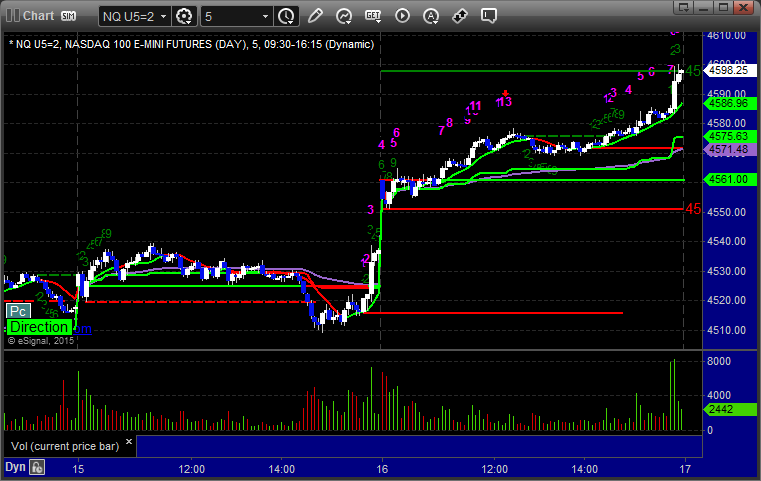Screen dimensions: 761x481
Task: Click the Direction study label
Action: pyautogui.click(x=39, y=327)
